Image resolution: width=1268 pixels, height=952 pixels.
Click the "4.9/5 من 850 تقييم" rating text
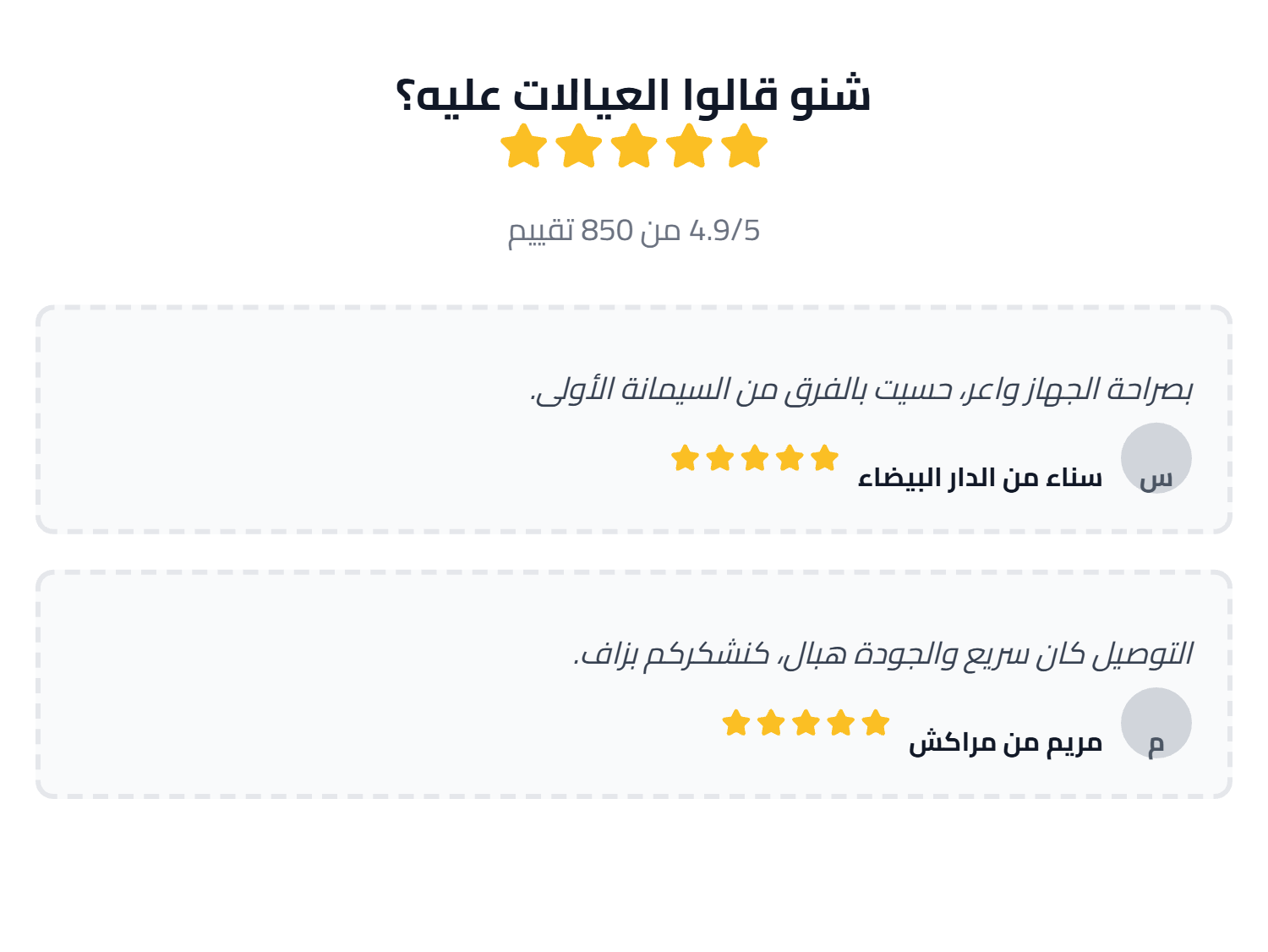(633, 230)
